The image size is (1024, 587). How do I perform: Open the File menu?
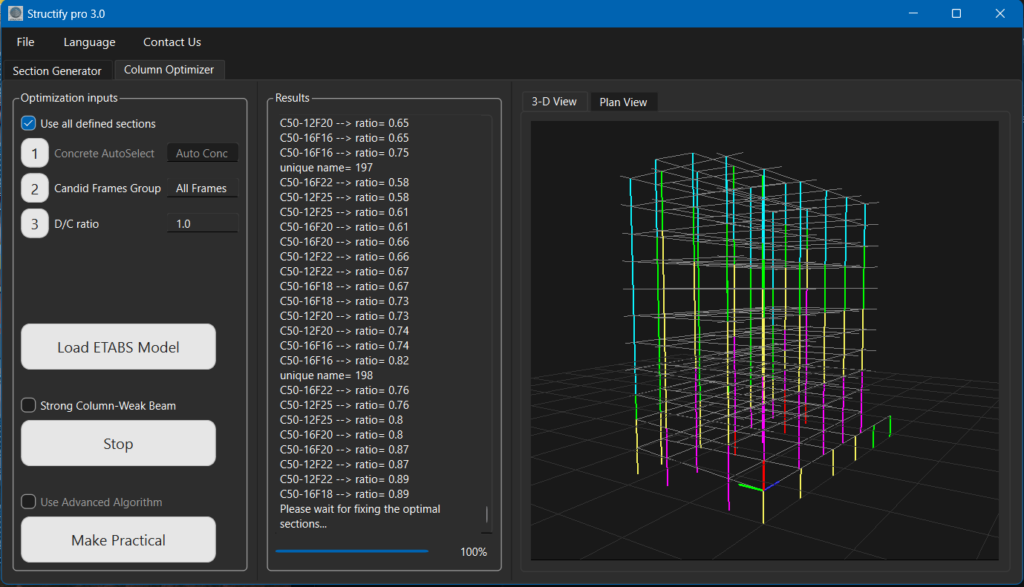25,42
